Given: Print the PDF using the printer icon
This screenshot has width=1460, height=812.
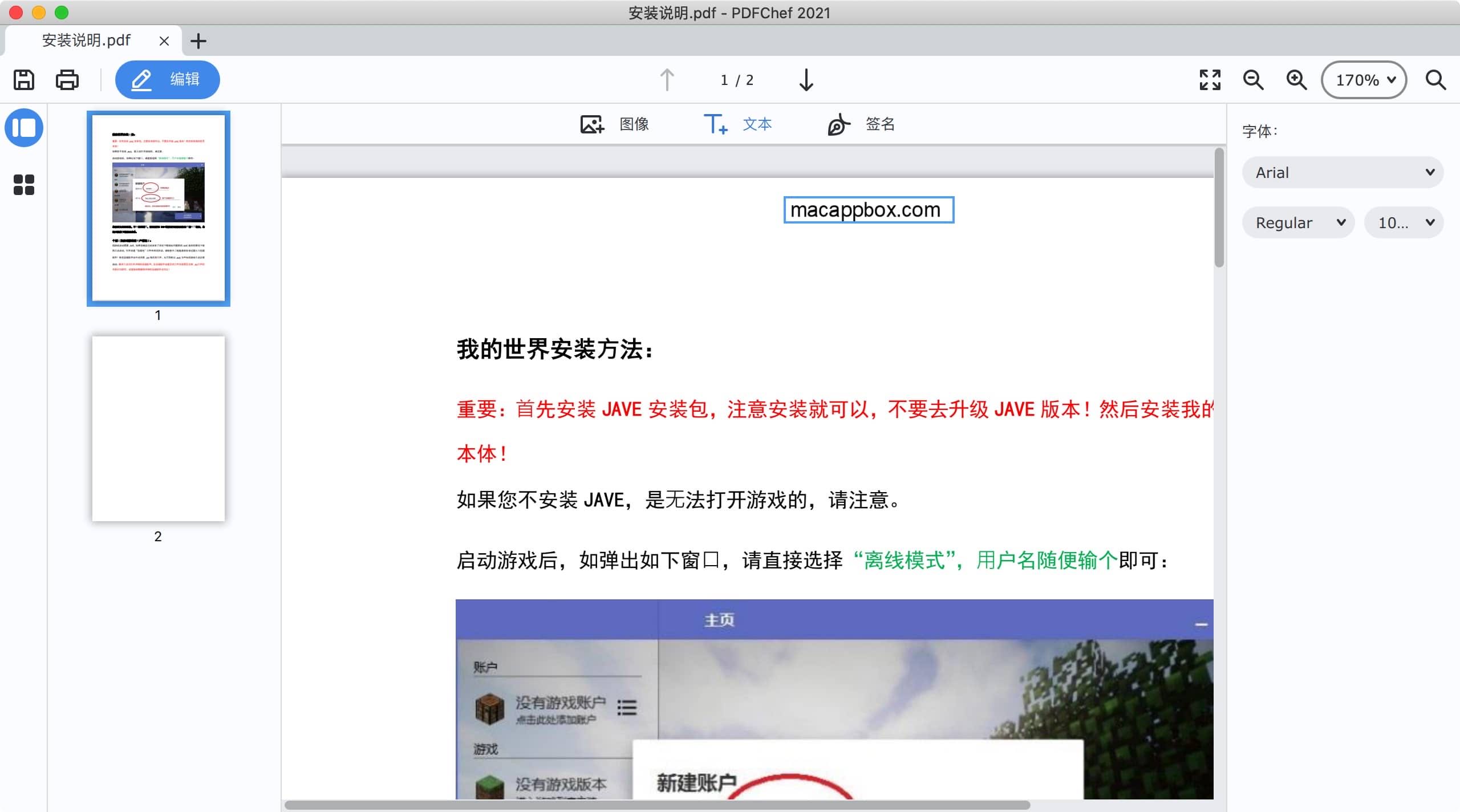Looking at the screenshot, I should click(x=67, y=80).
